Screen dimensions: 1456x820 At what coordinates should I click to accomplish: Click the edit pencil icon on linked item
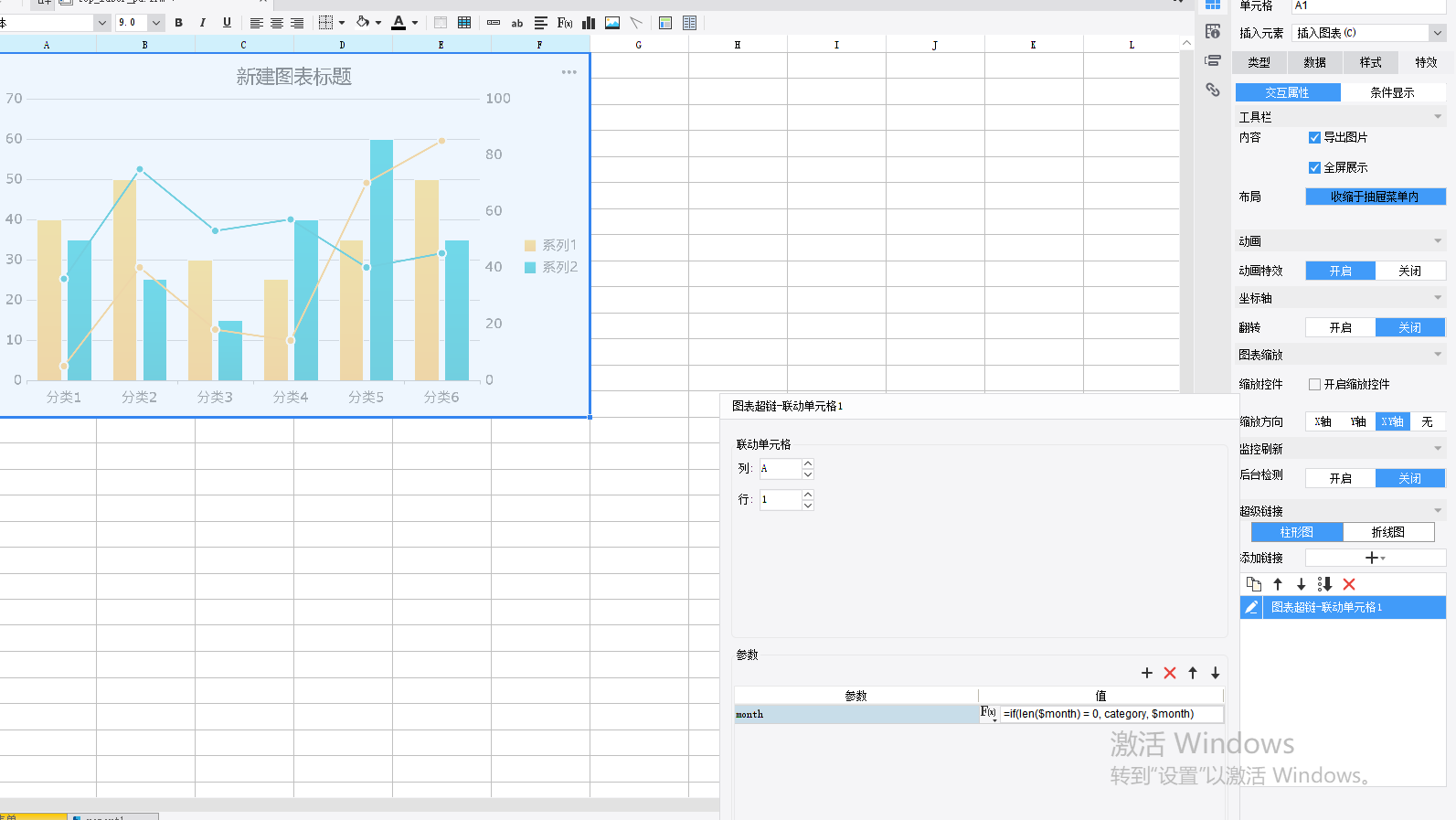[x=1251, y=607]
